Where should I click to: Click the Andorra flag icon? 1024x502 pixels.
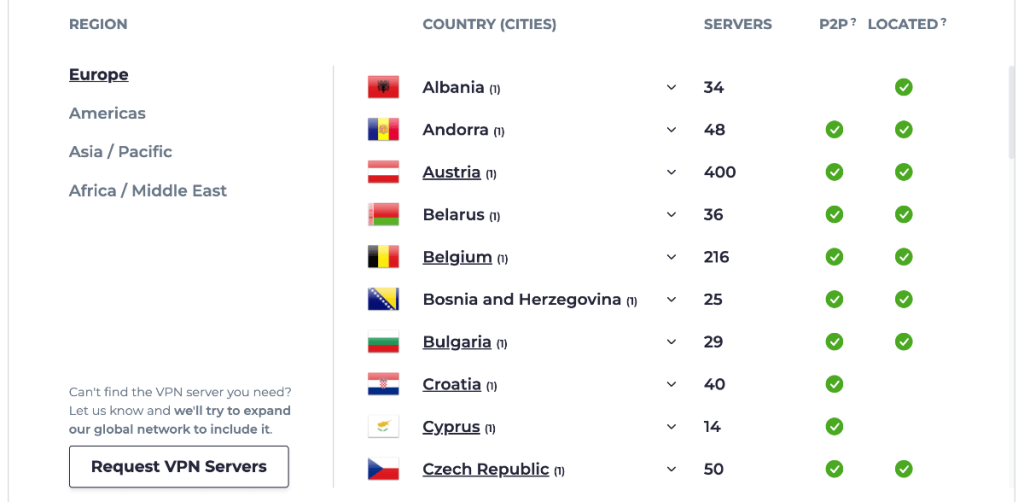(383, 130)
